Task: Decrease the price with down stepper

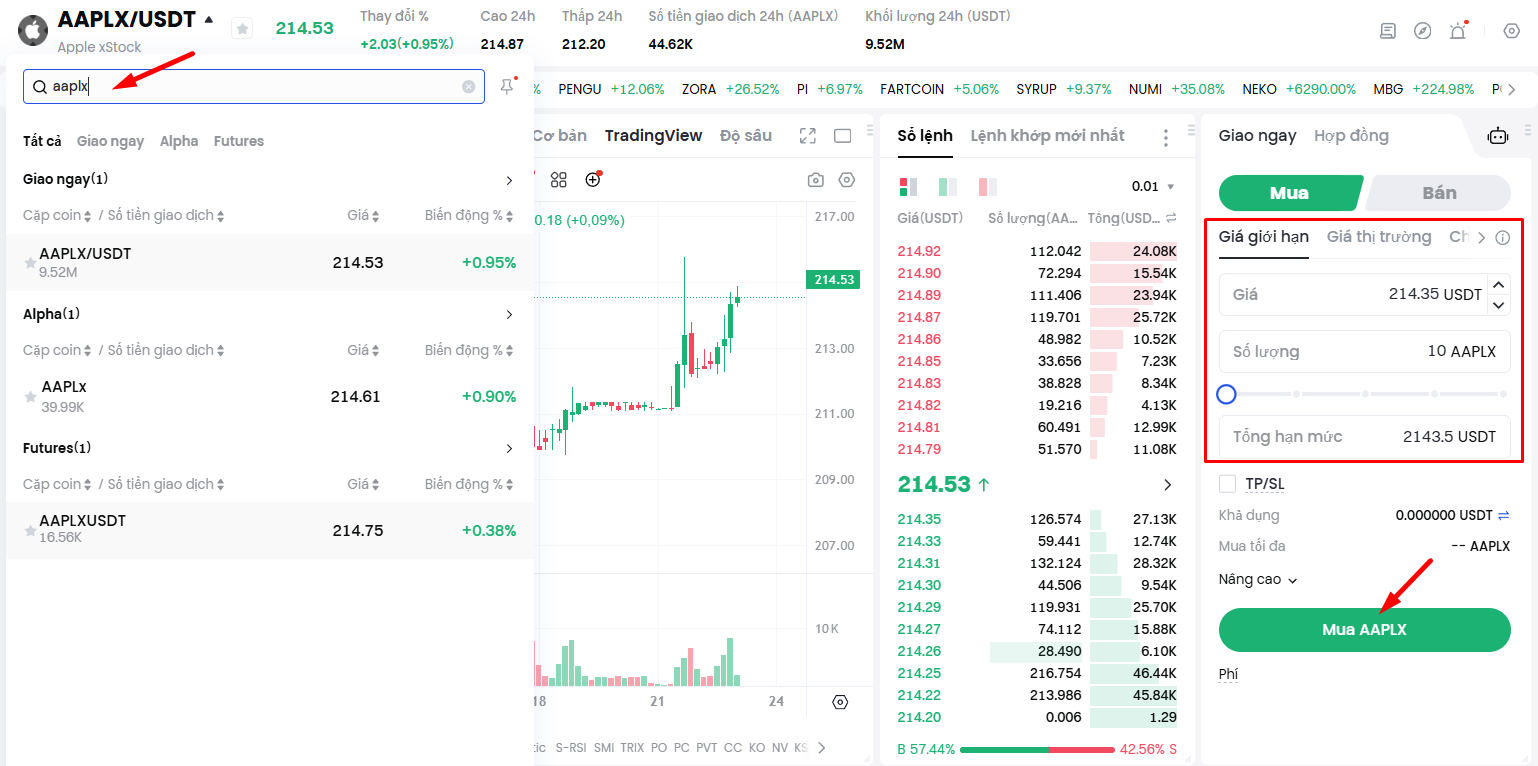Action: (x=1499, y=305)
